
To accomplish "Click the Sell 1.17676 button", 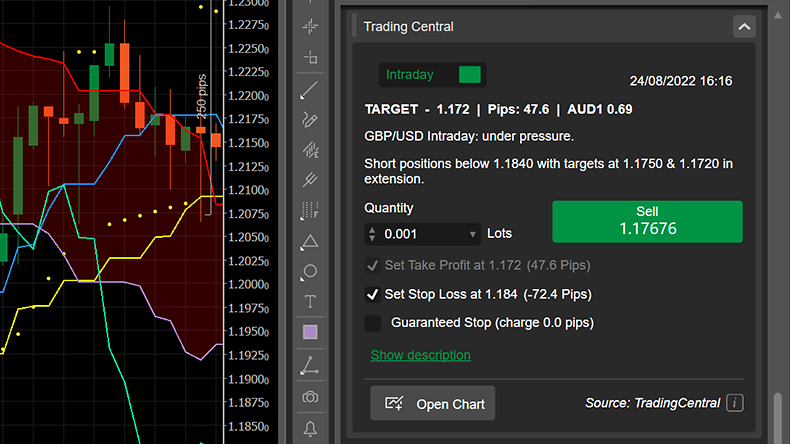I will [647, 222].
